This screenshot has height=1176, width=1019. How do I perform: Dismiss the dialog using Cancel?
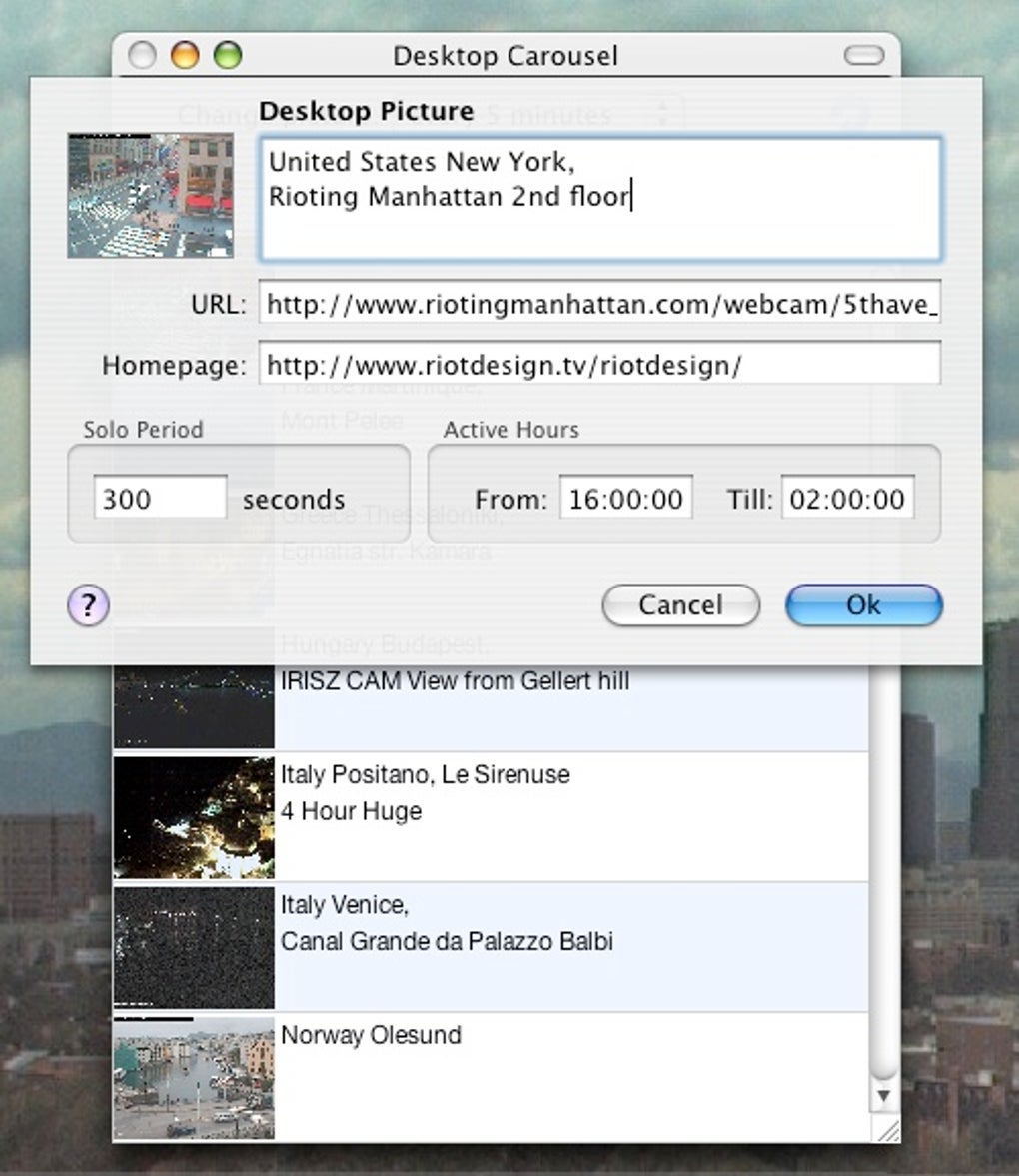click(680, 605)
